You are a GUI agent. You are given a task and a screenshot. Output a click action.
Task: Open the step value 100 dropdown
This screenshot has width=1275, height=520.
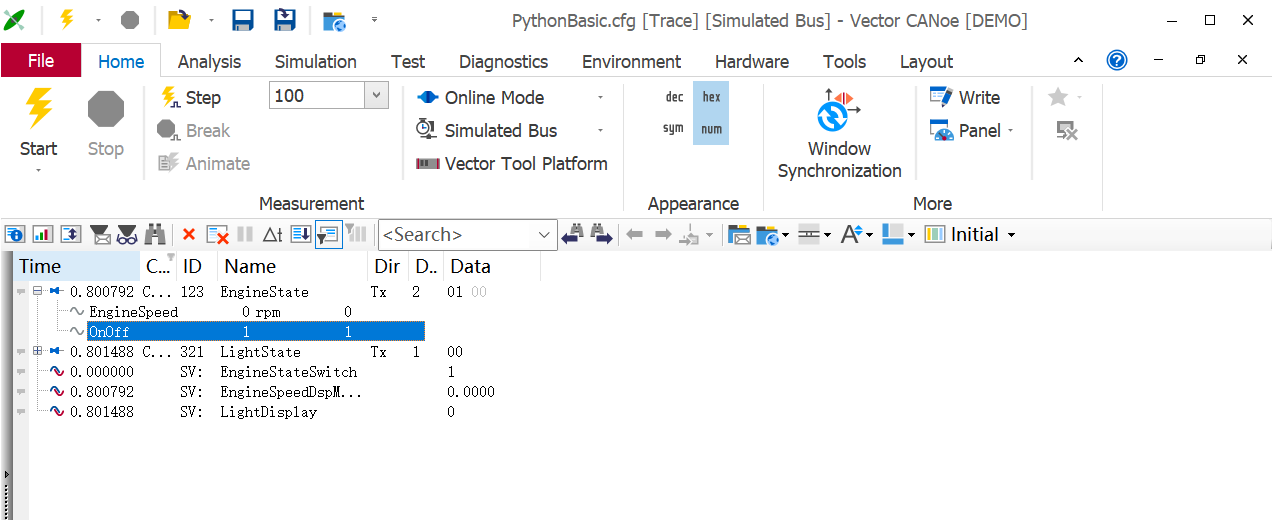coord(376,96)
